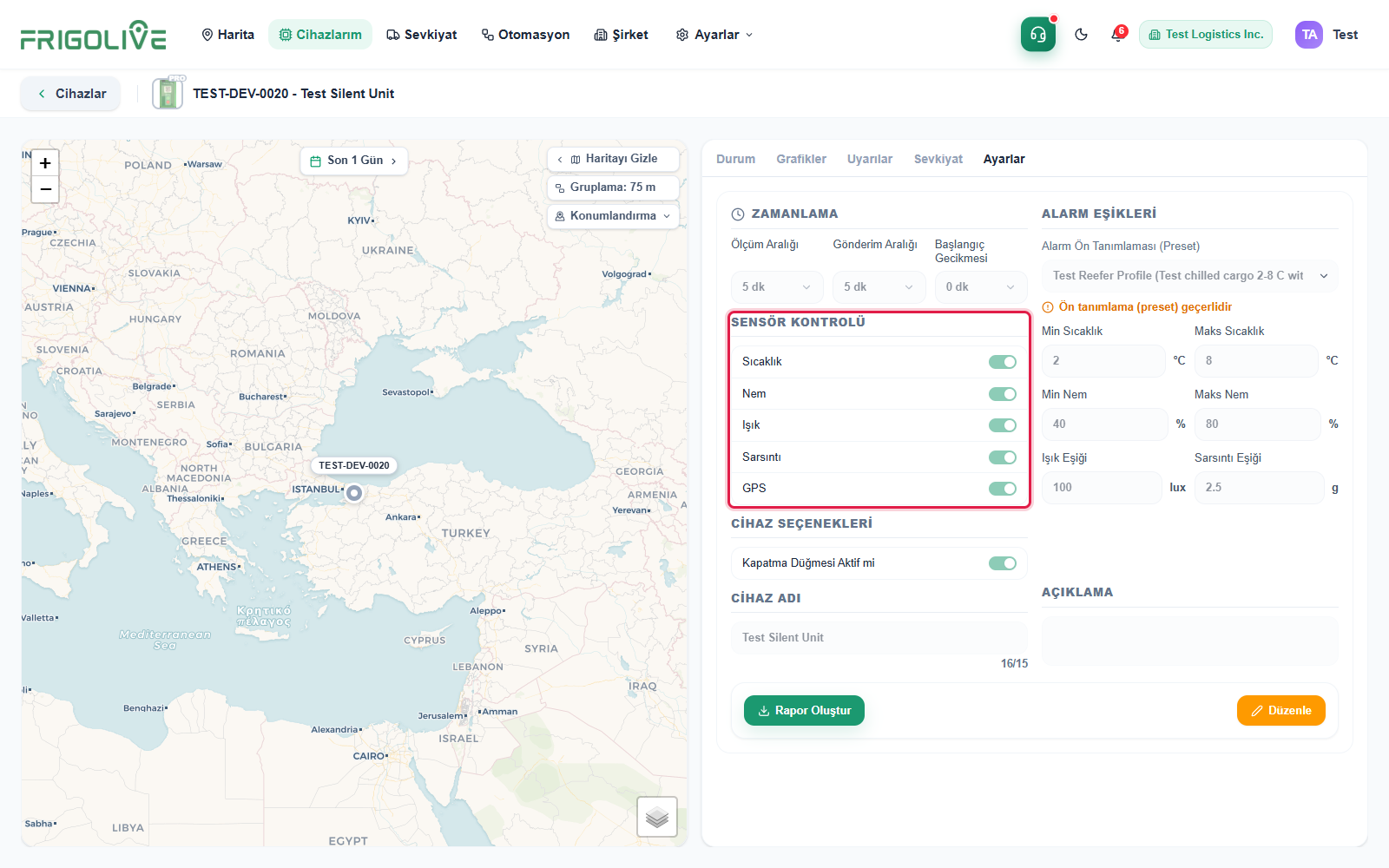
Task: Open Cihazlarım devices page
Action: (320, 35)
